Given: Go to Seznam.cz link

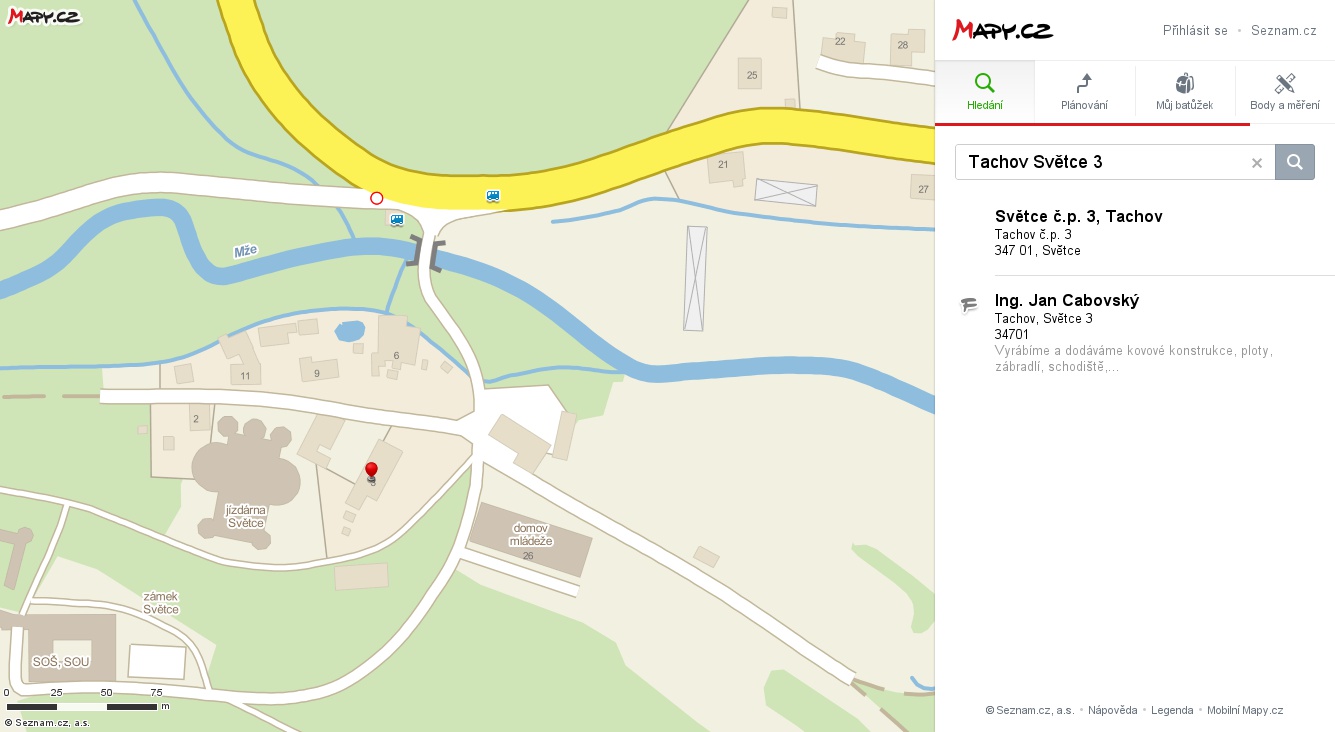Looking at the screenshot, I should point(1283,31).
